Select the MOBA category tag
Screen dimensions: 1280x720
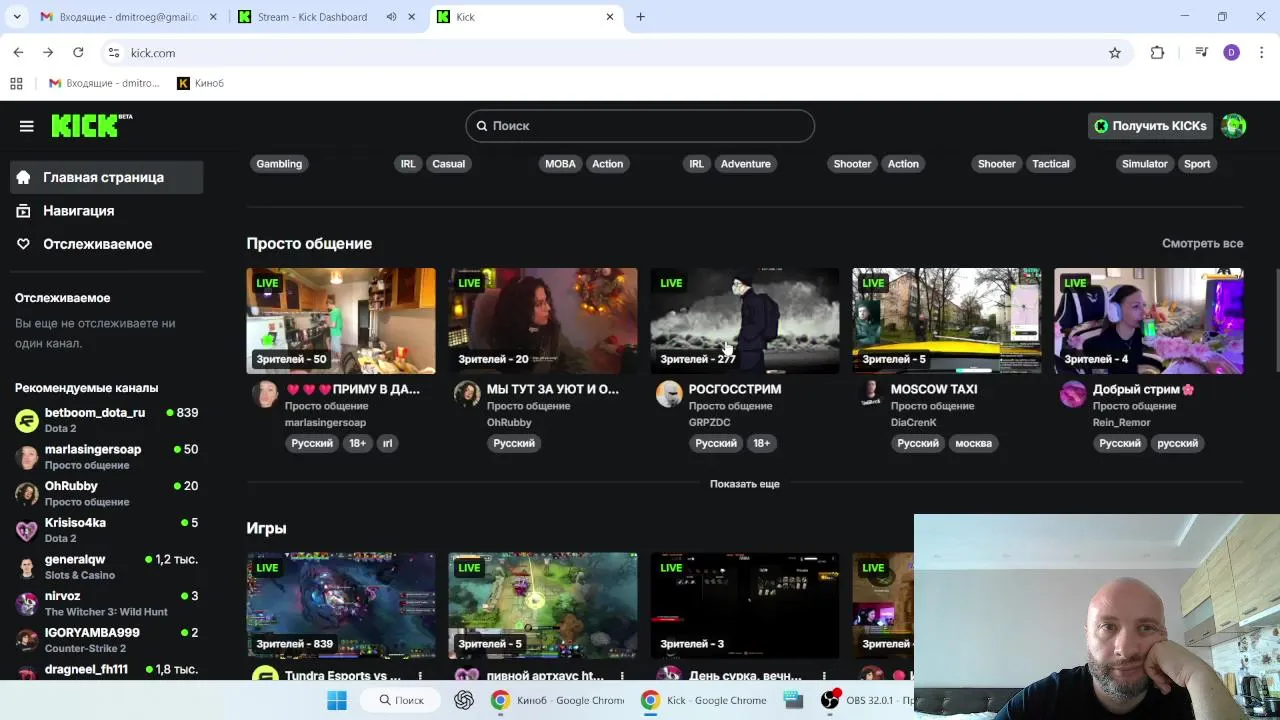tap(560, 164)
